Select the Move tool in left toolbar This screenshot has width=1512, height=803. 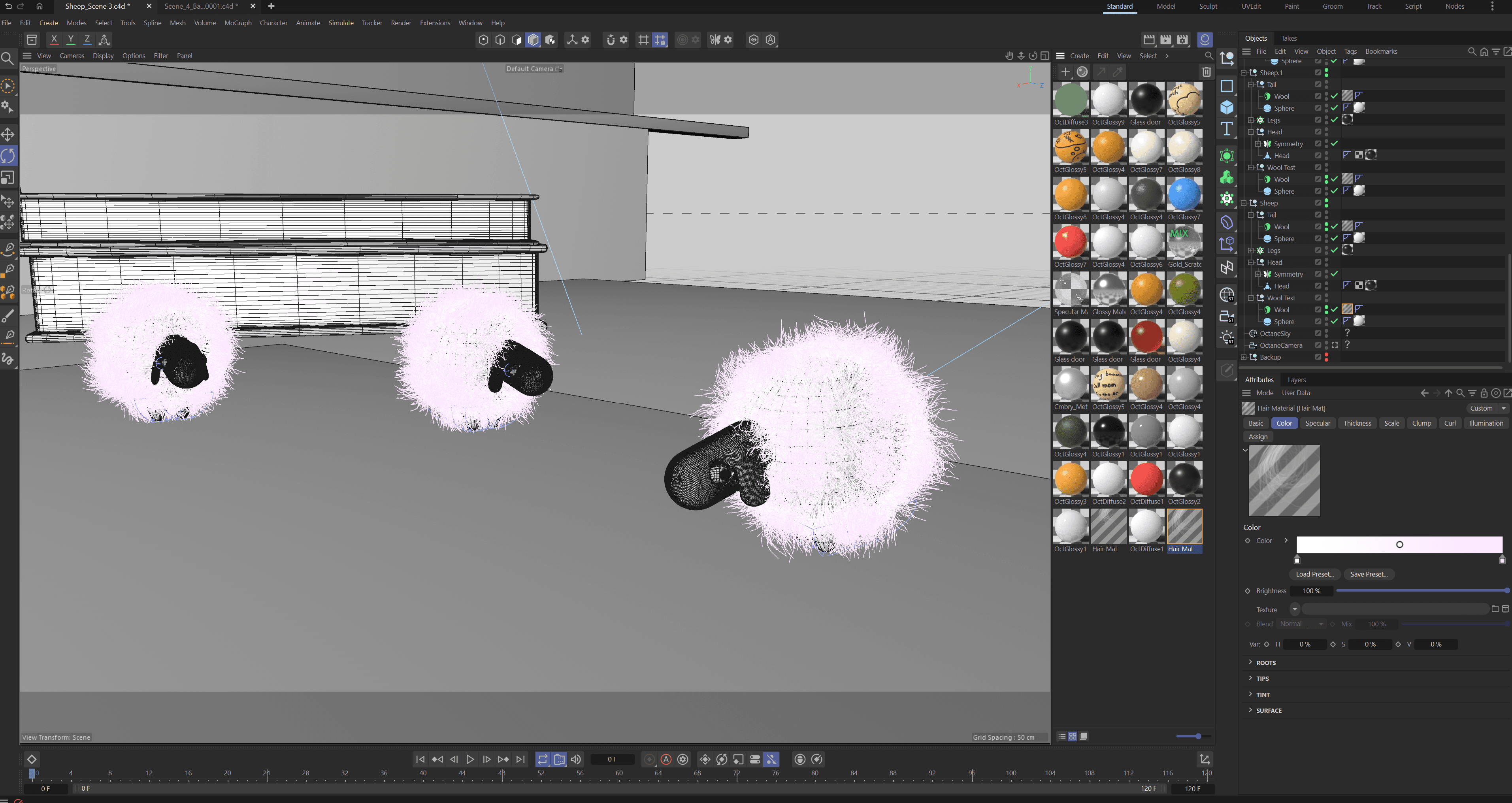(x=8, y=134)
